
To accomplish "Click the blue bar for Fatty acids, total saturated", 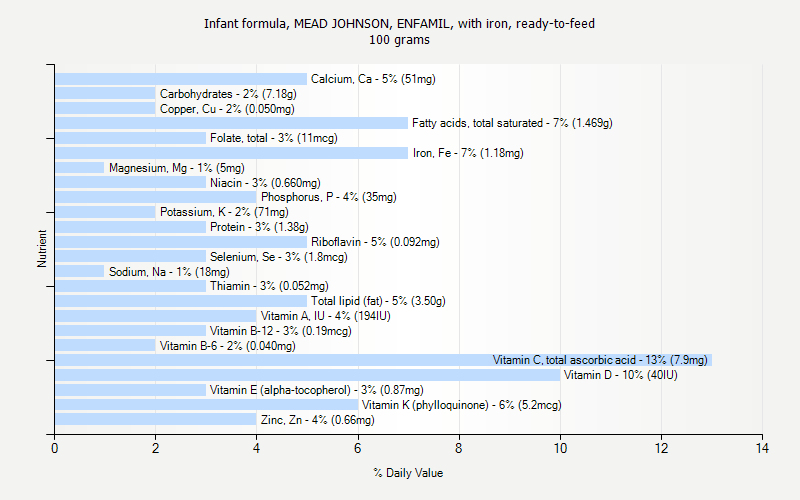I will click(x=232, y=123).
